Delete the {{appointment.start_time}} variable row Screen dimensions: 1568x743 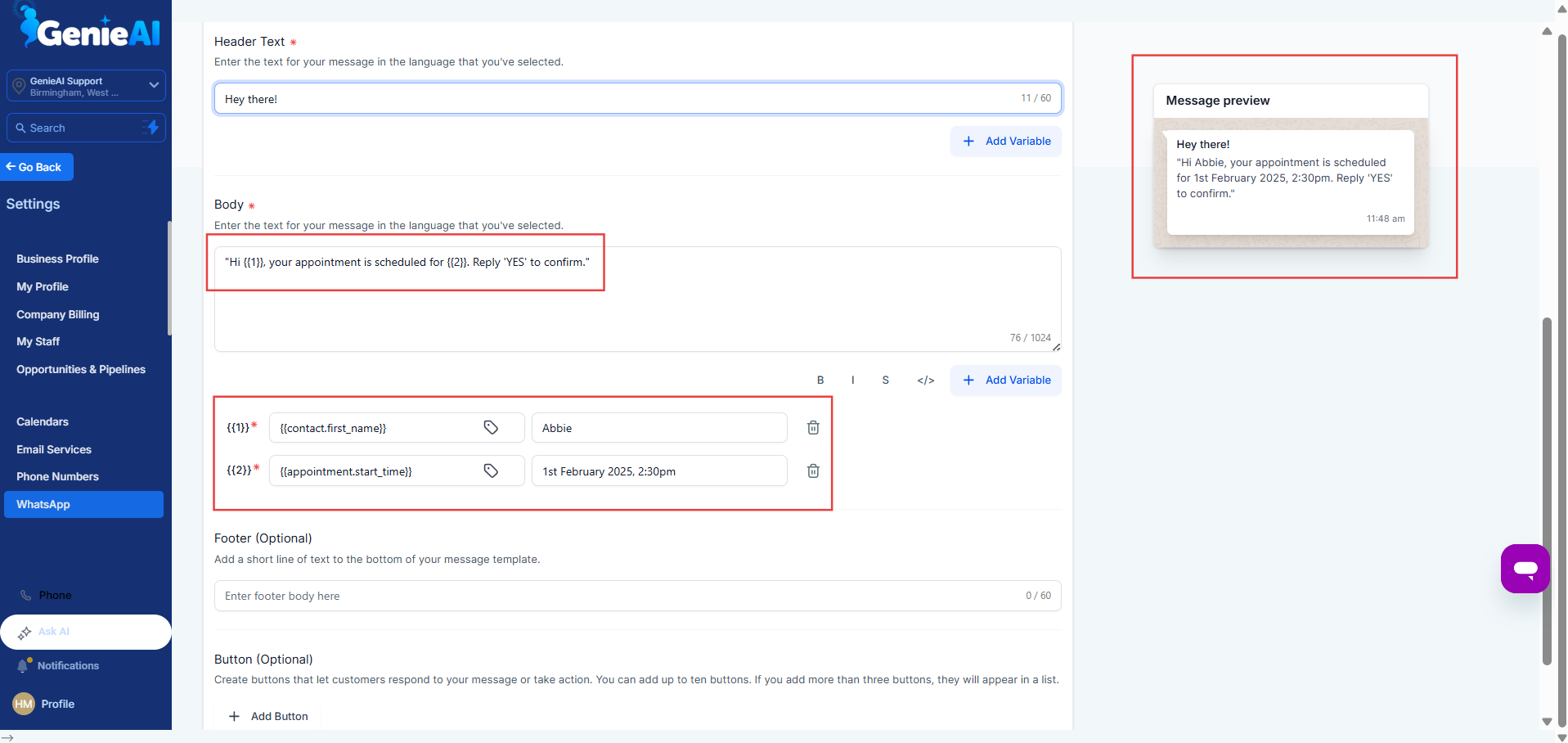[x=812, y=471]
